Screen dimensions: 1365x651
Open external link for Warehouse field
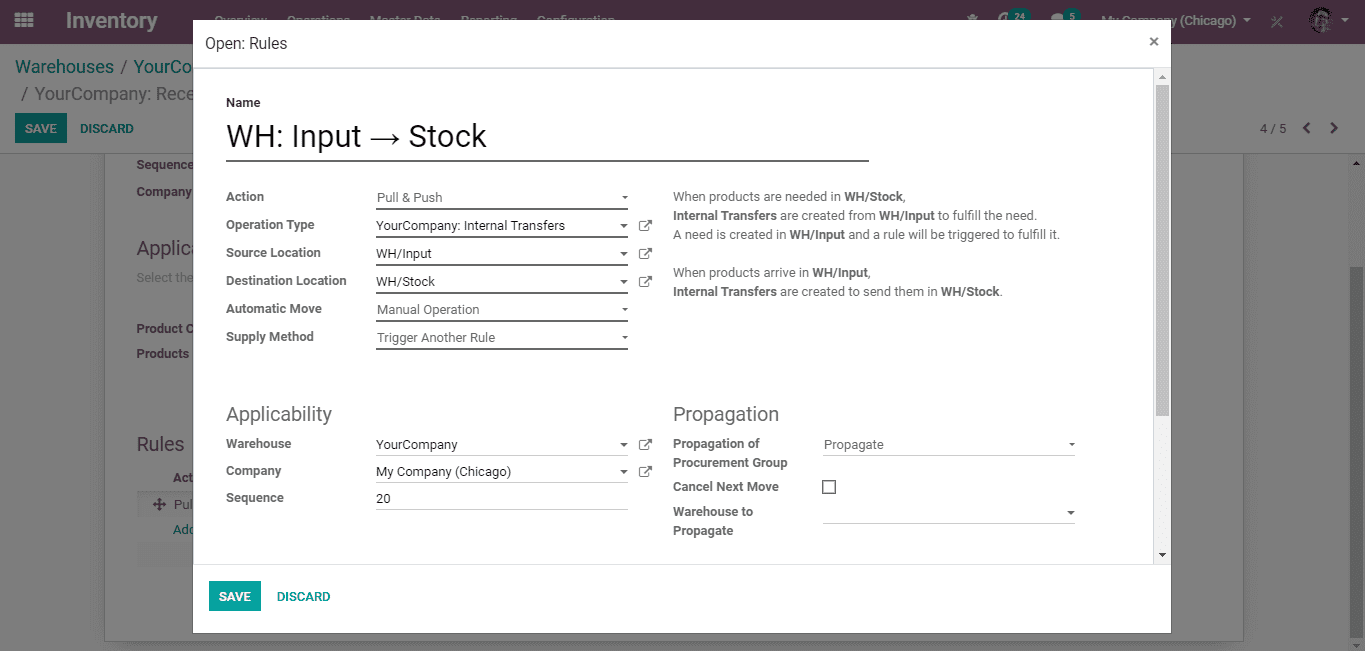[x=645, y=445]
